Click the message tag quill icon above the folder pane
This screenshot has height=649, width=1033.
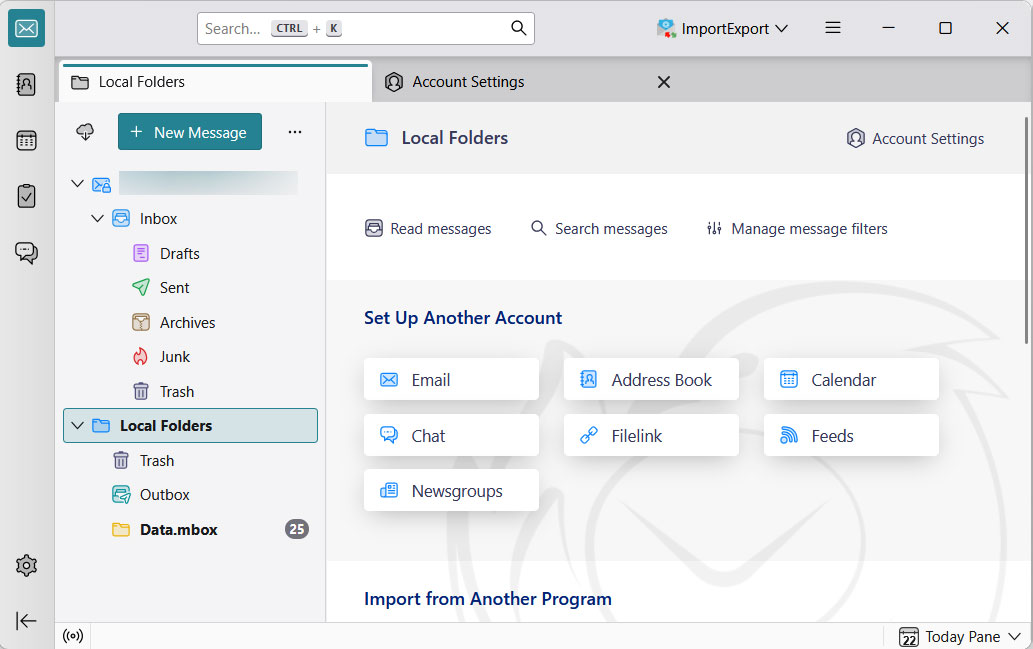85,131
